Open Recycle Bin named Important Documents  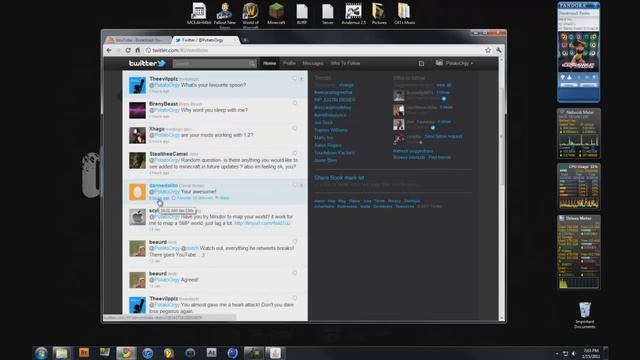click(584, 315)
